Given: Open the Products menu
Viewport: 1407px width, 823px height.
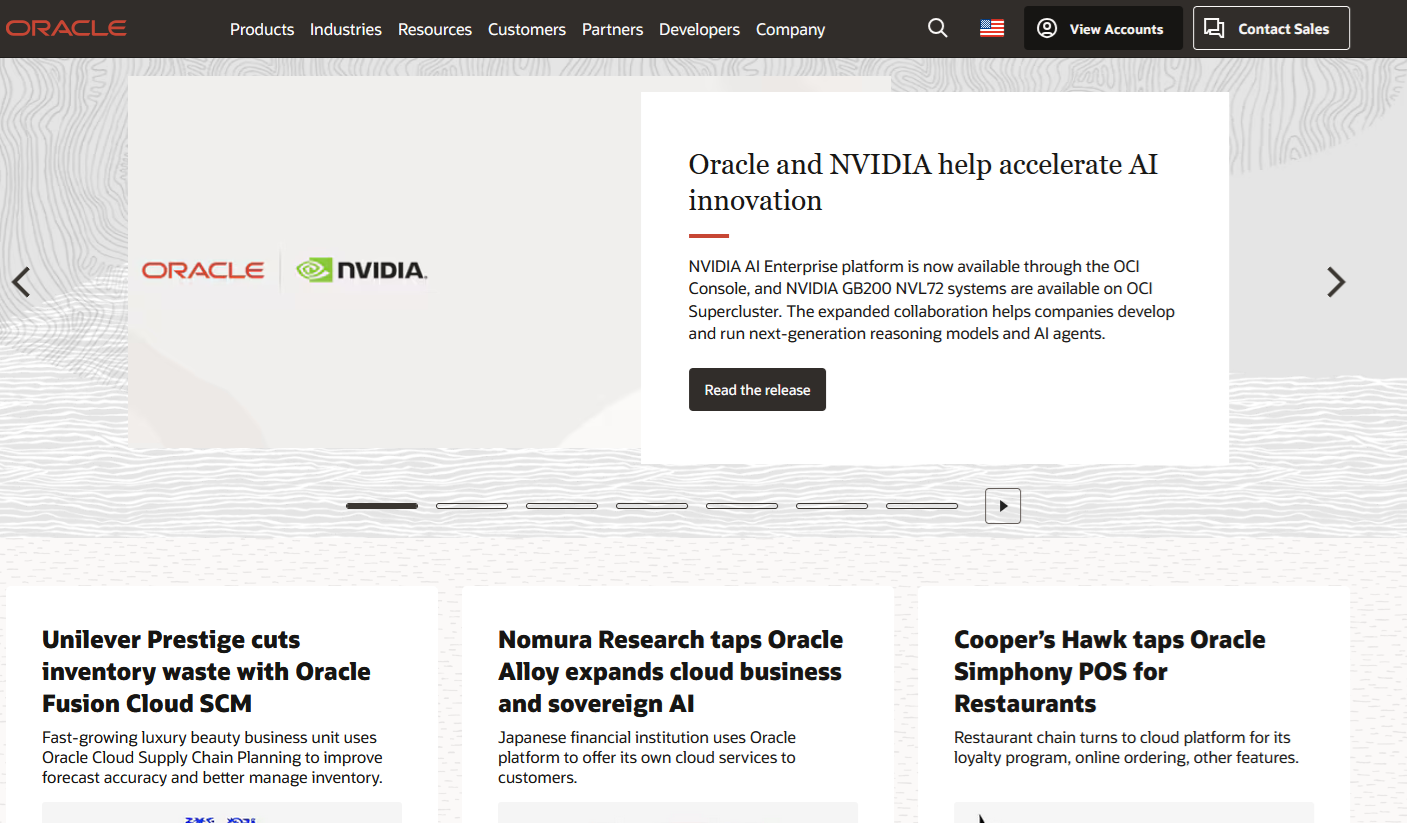Looking at the screenshot, I should click(x=262, y=29).
